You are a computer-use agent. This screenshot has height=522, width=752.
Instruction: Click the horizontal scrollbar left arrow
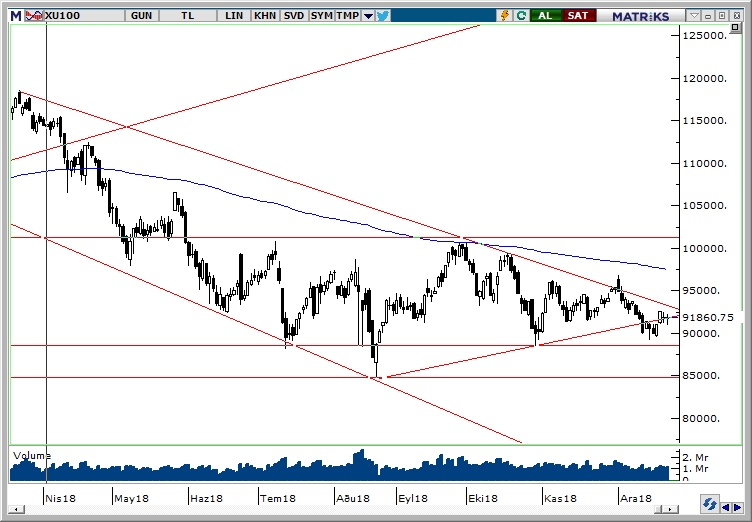click(17, 509)
